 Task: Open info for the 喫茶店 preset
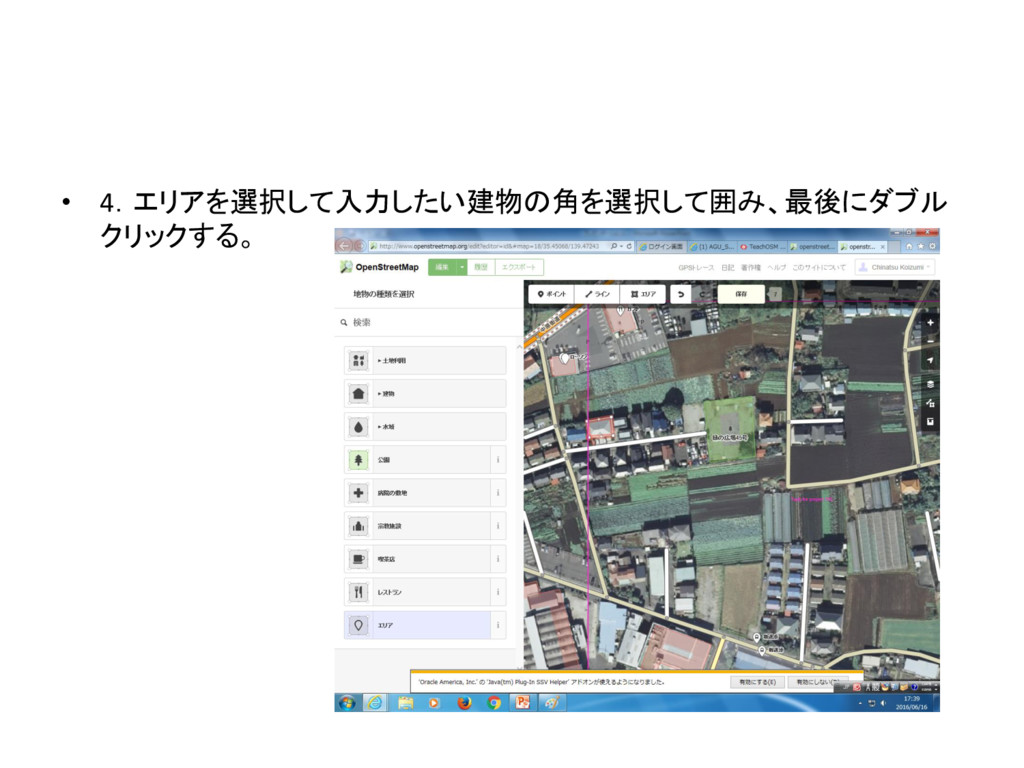tap(498, 559)
